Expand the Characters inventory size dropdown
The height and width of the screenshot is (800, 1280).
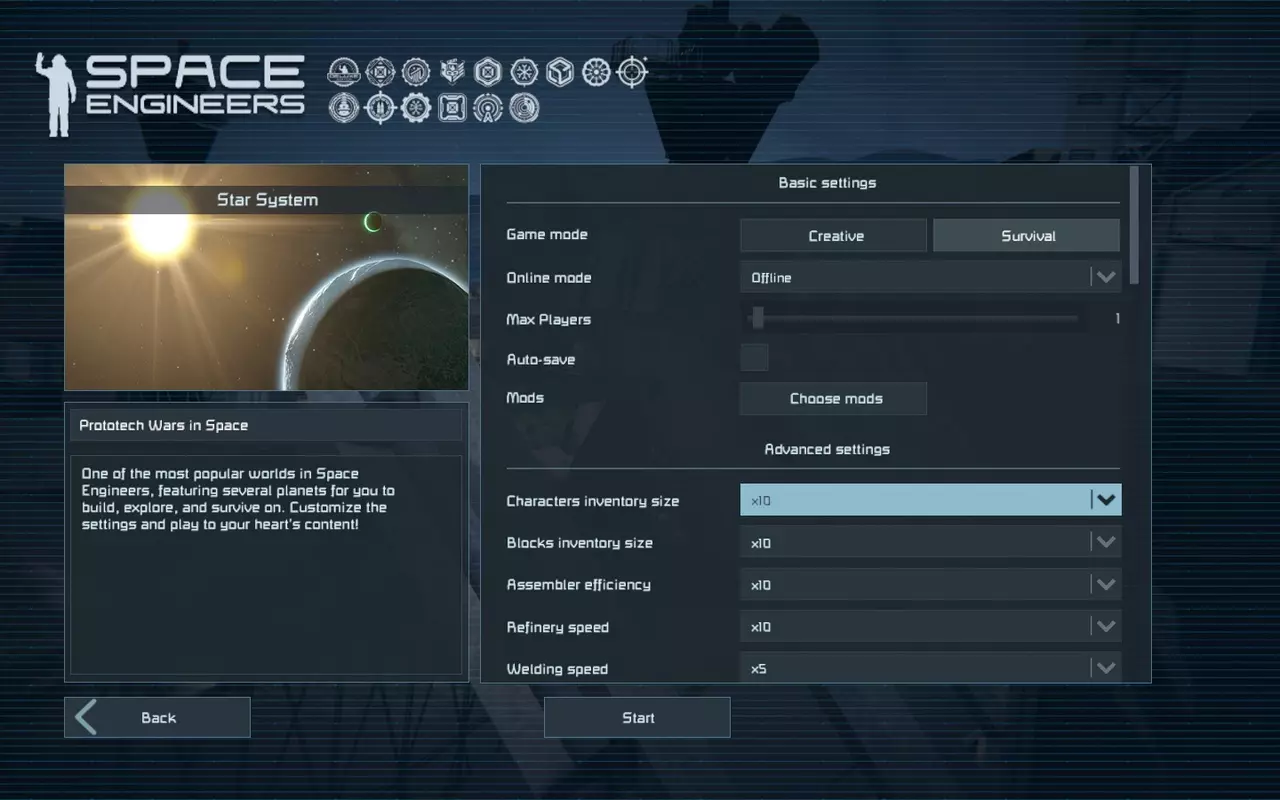[x=930, y=500]
